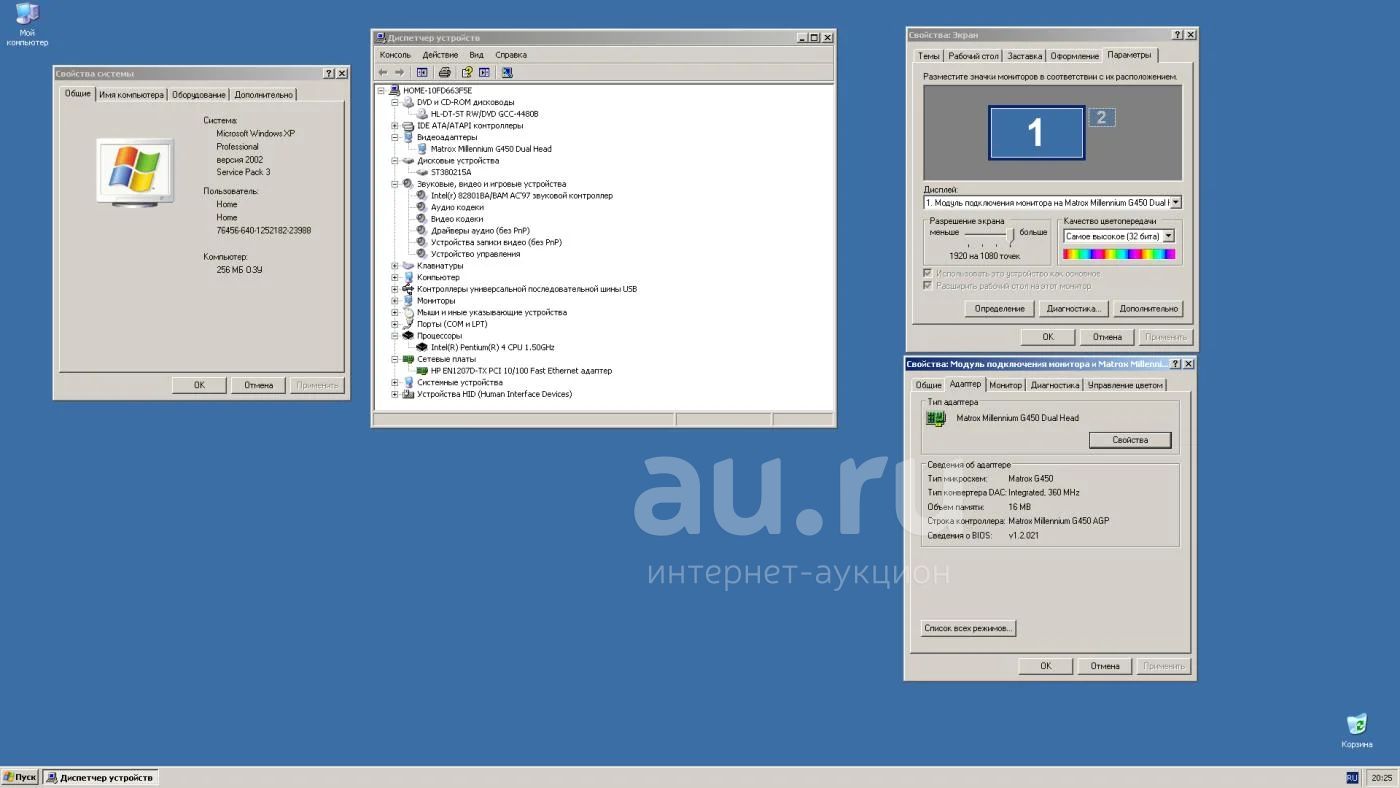1400x788 pixels.
Task: Click the Корзина recycle bin desktop icon
Action: pyautogui.click(x=1357, y=731)
